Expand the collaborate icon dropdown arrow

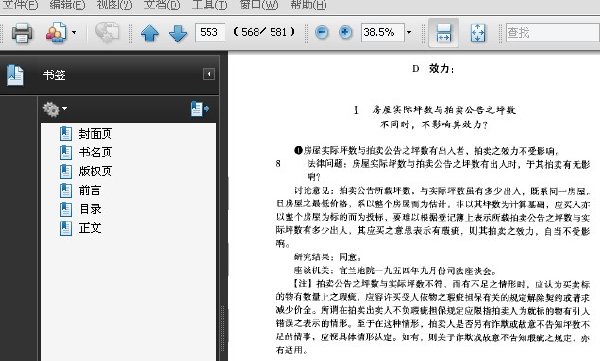pyautogui.click(x=74, y=33)
